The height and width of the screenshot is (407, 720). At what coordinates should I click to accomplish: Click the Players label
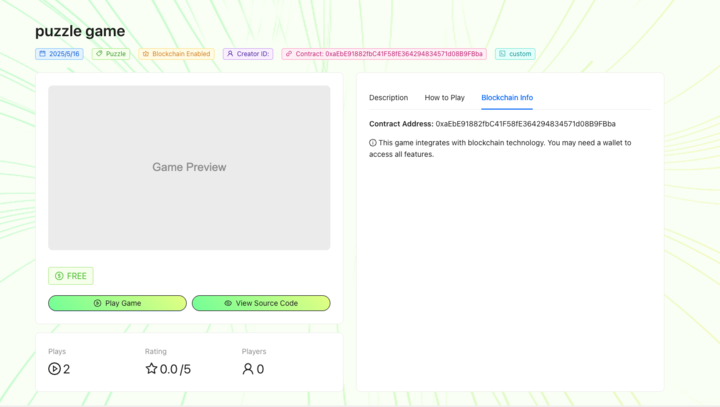click(254, 351)
